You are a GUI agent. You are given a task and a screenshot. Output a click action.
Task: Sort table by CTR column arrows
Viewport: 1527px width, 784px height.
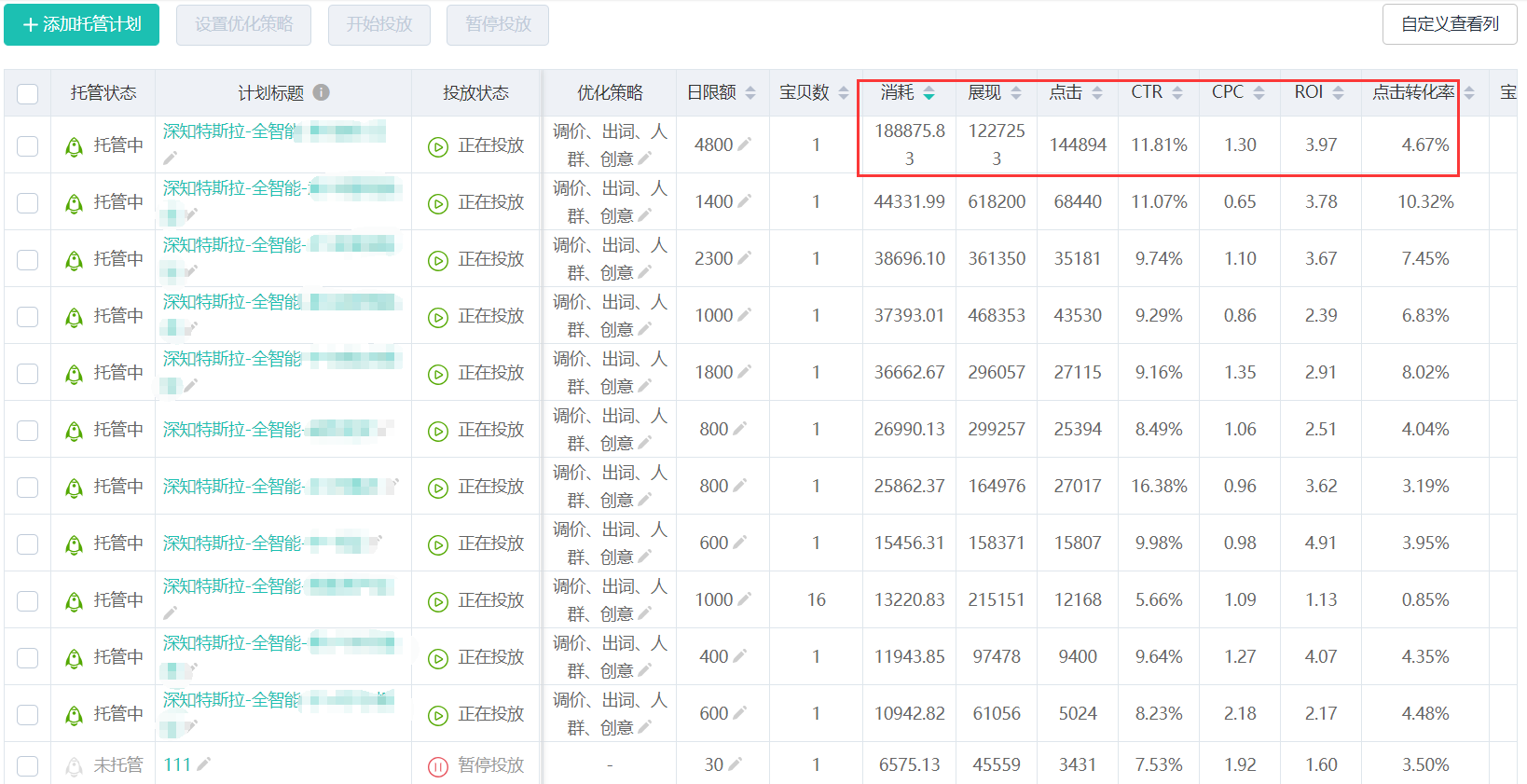(1177, 92)
